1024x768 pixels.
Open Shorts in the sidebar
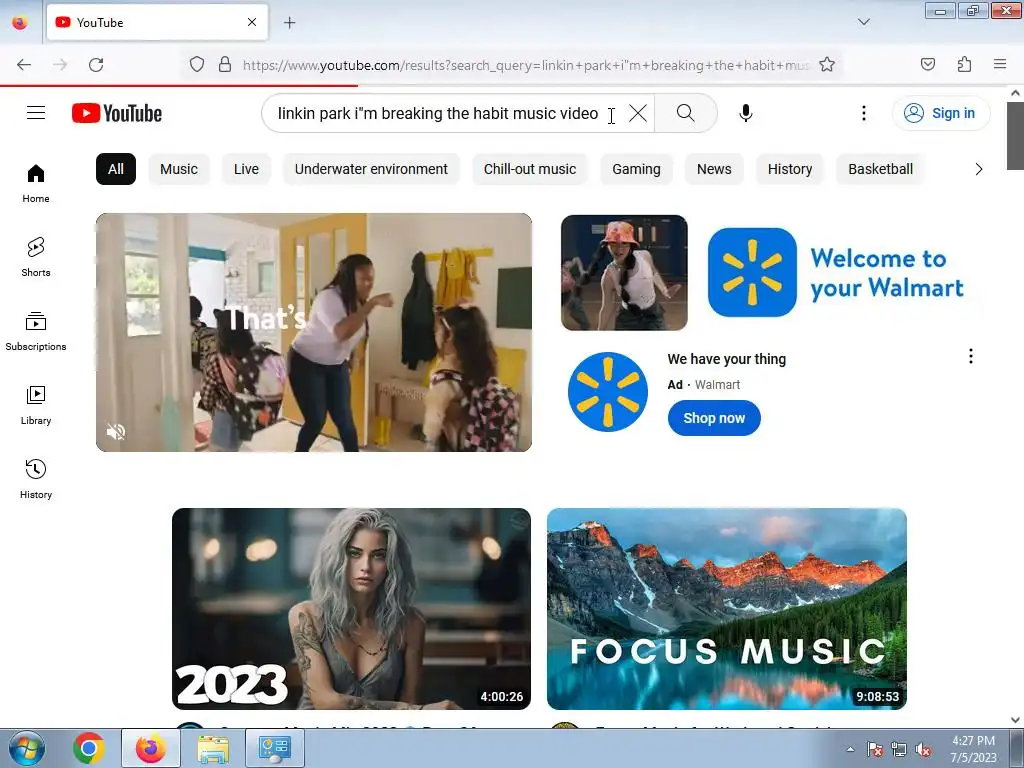[x=36, y=257]
